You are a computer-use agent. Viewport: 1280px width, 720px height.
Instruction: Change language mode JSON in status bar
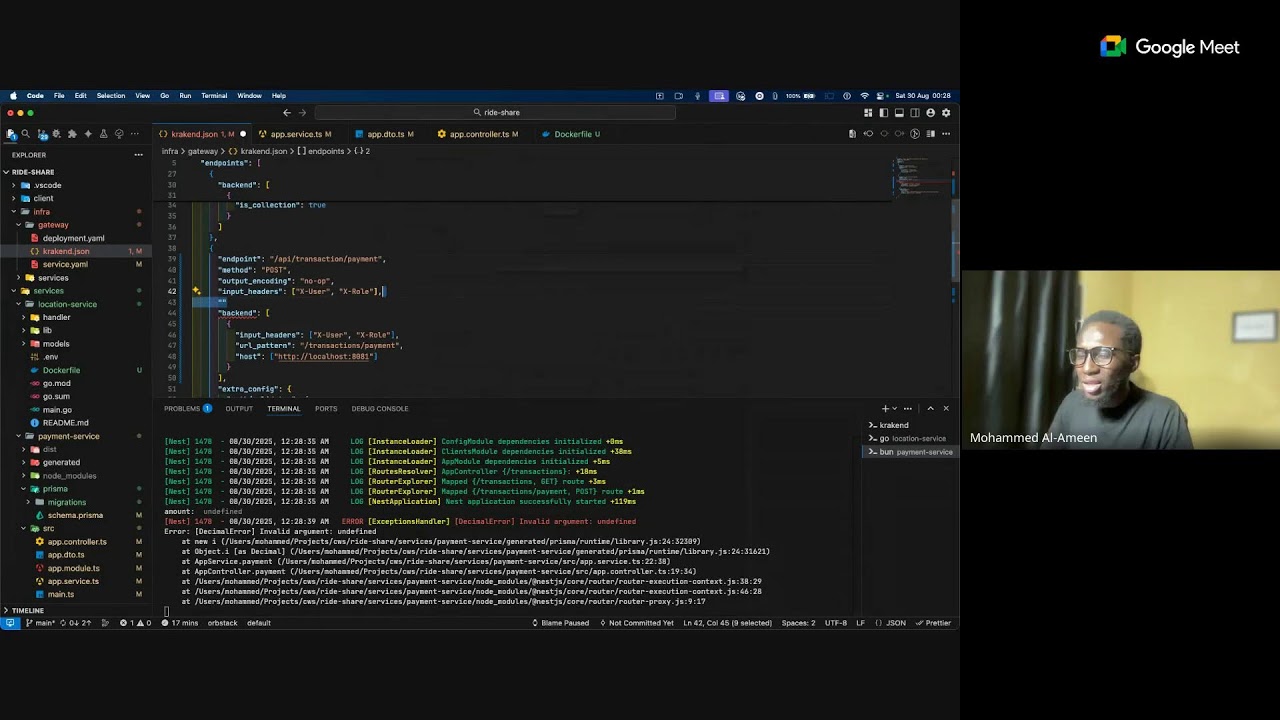click(x=896, y=623)
